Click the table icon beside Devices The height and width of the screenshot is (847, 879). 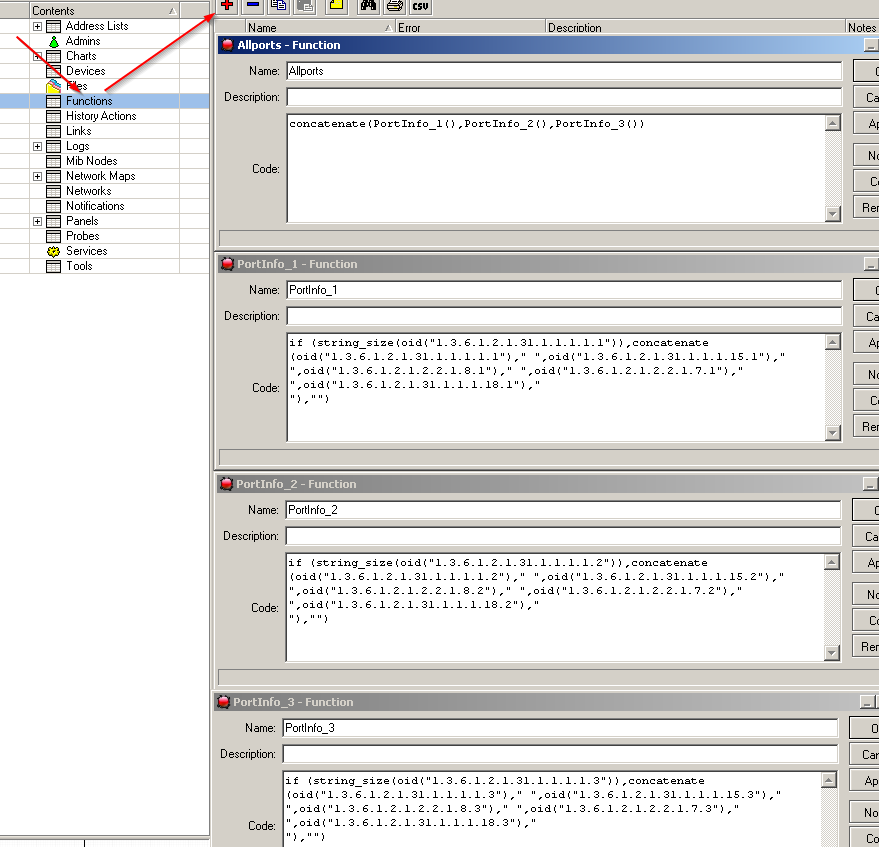click(53, 71)
